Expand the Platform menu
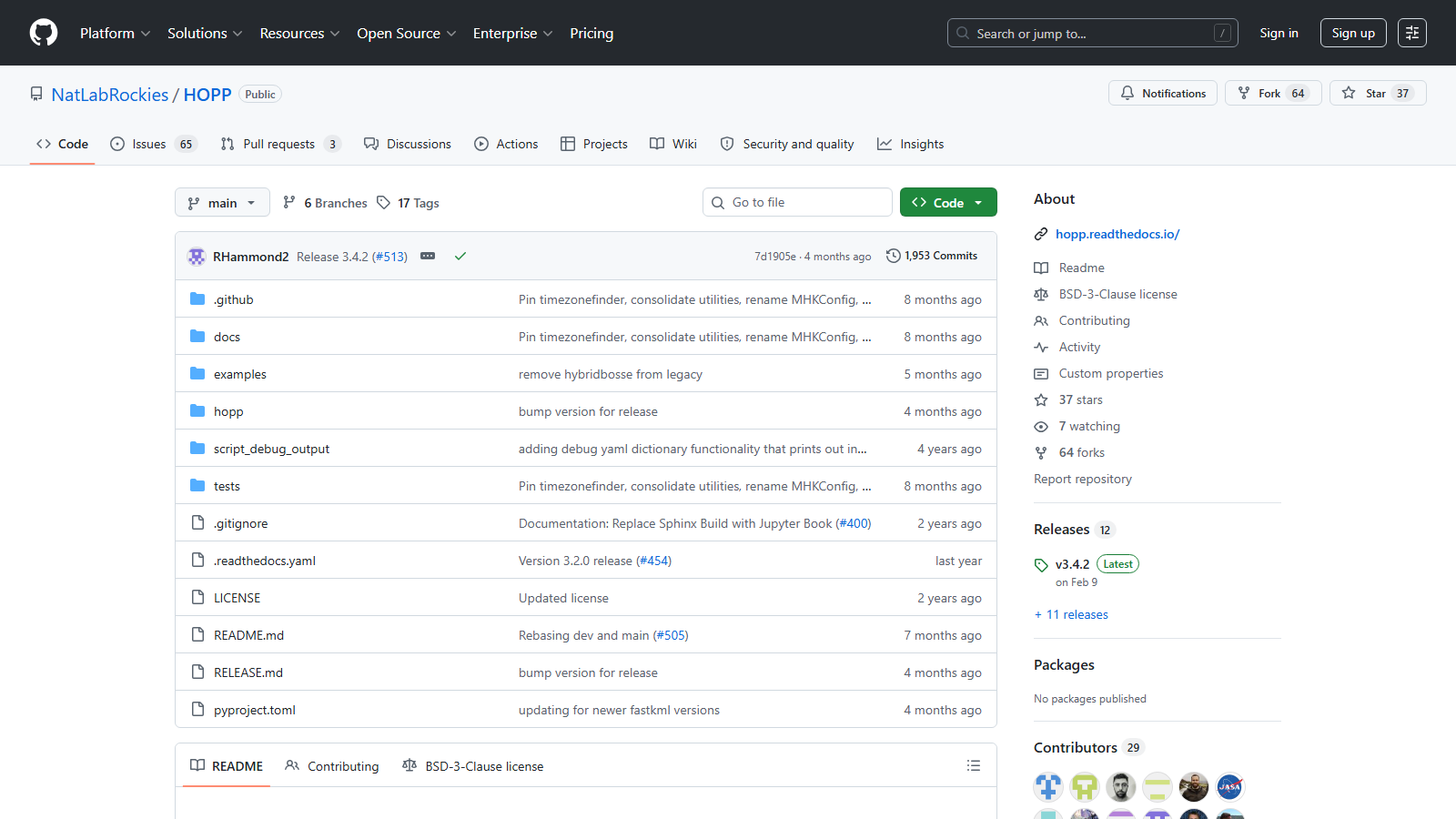1456x819 pixels. pos(115,33)
